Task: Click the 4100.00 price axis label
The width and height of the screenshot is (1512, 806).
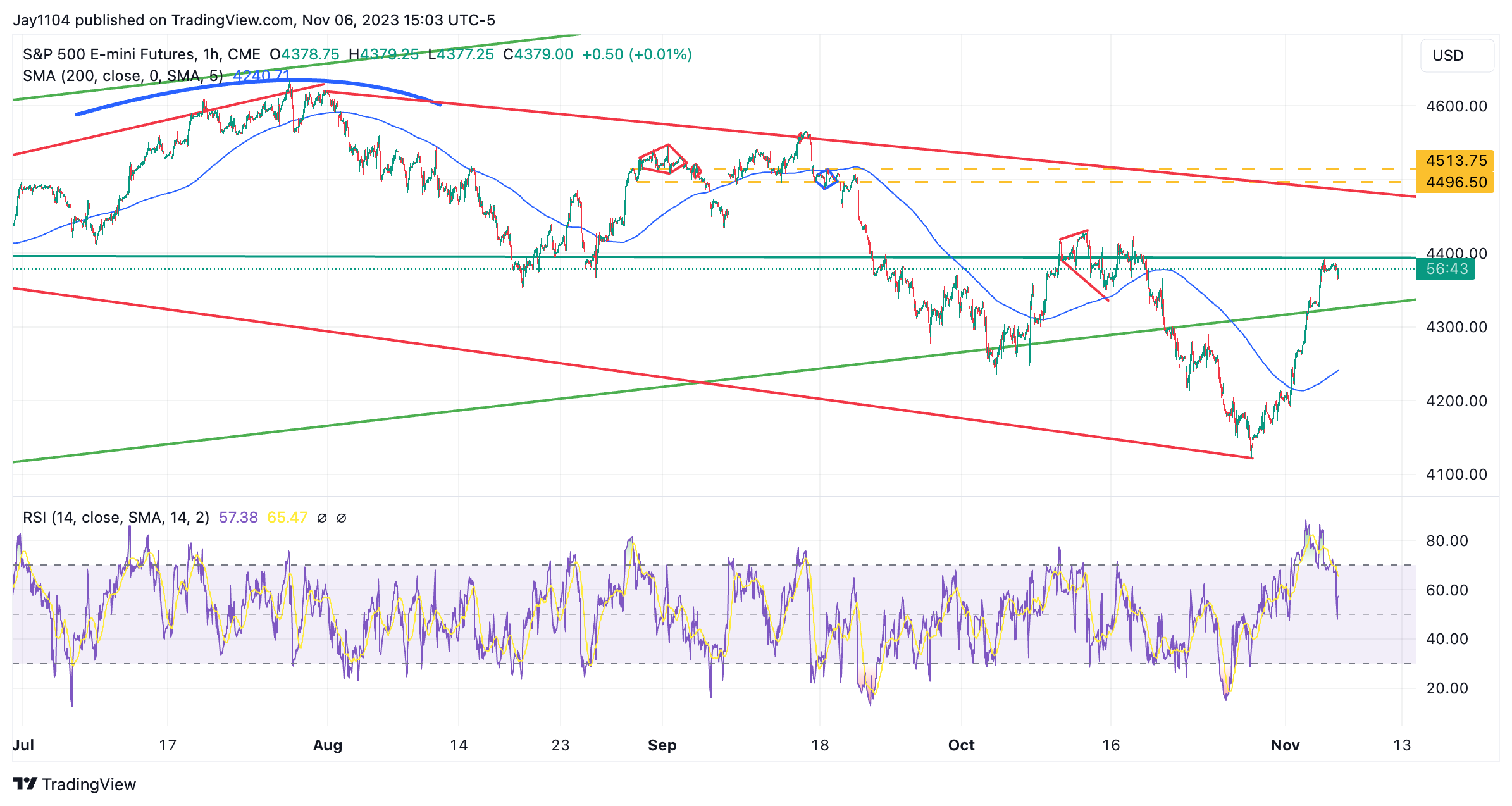Action: (1456, 474)
